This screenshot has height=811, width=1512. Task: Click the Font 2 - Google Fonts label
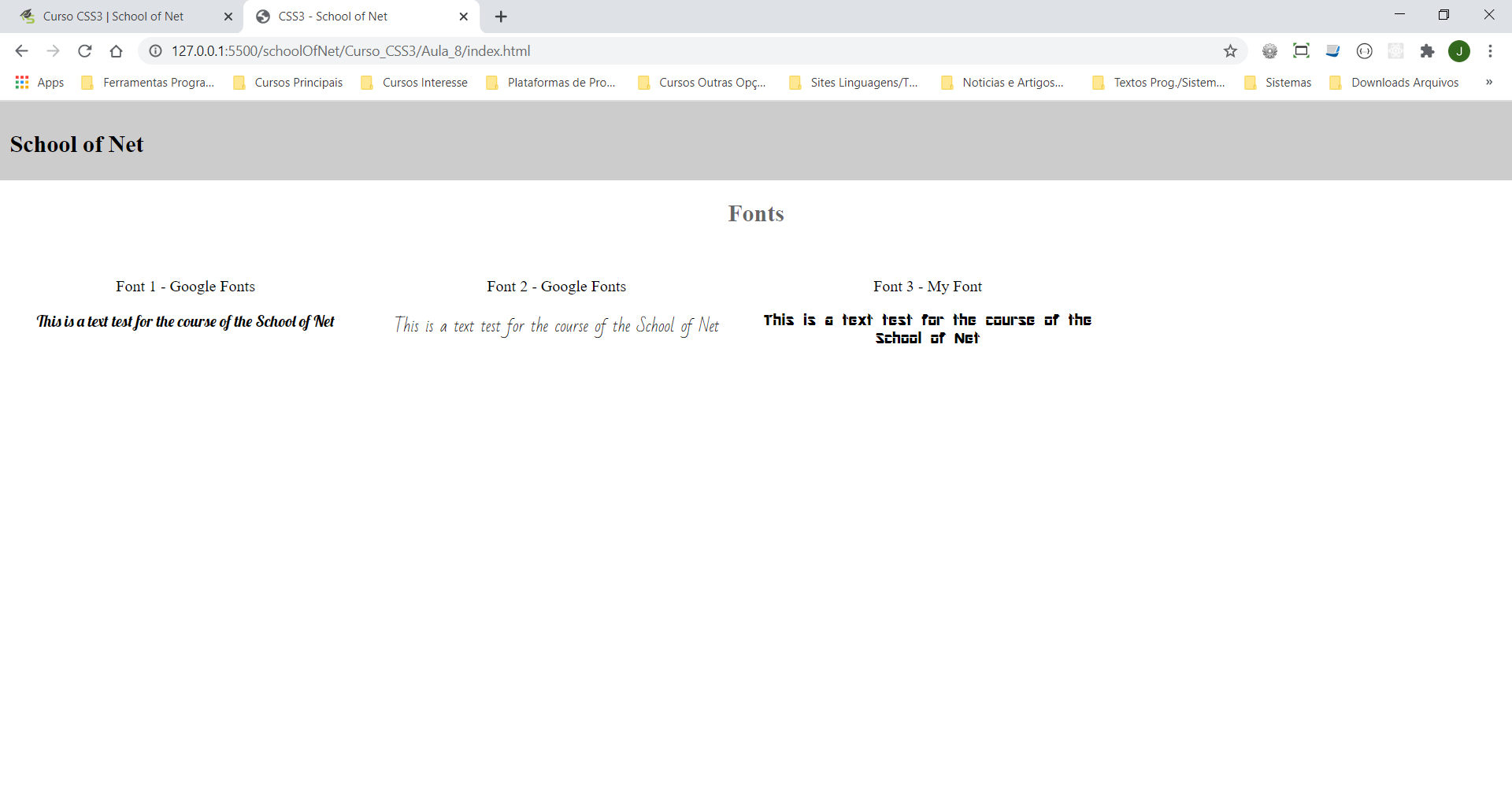(x=556, y=287)
